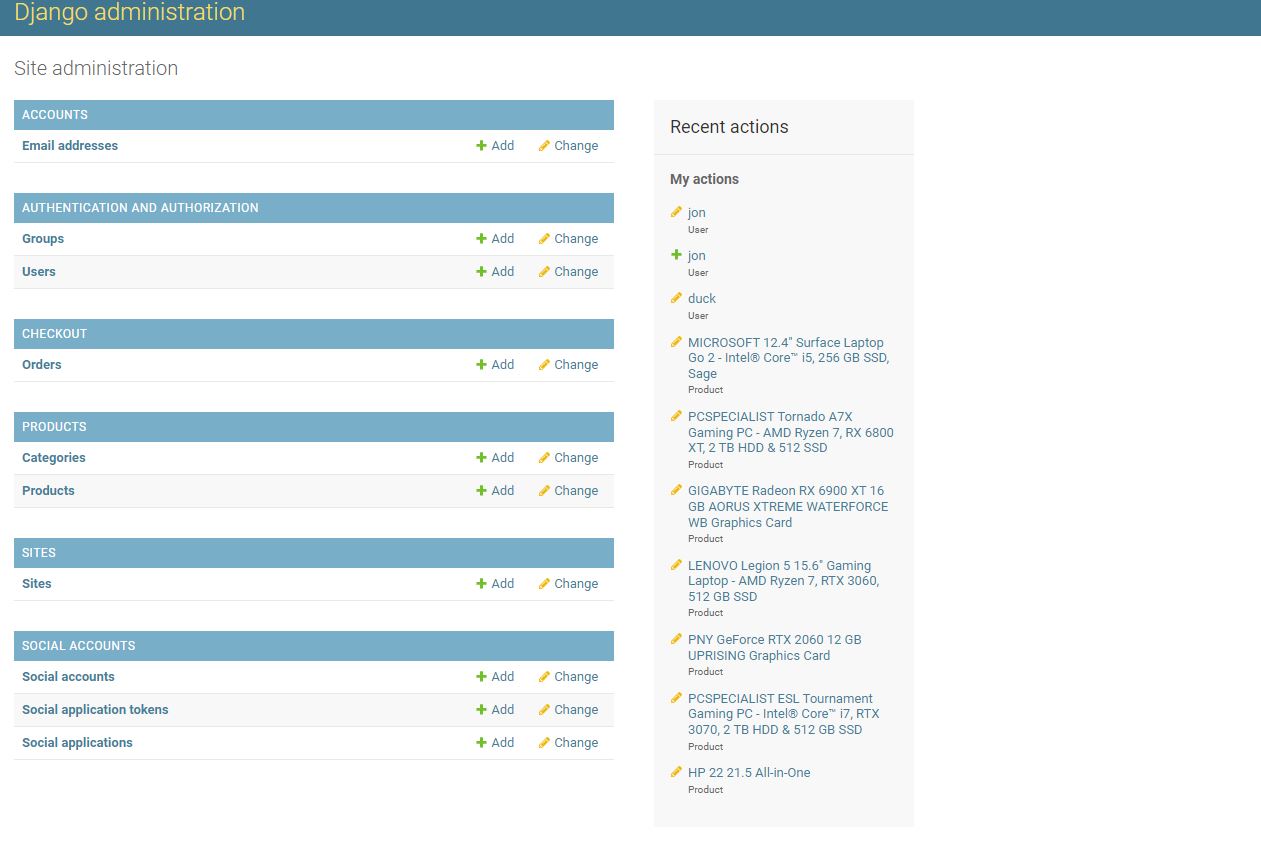Go to the Products app section header
This screenshot has width=1261, height=845.
point(54,427)
